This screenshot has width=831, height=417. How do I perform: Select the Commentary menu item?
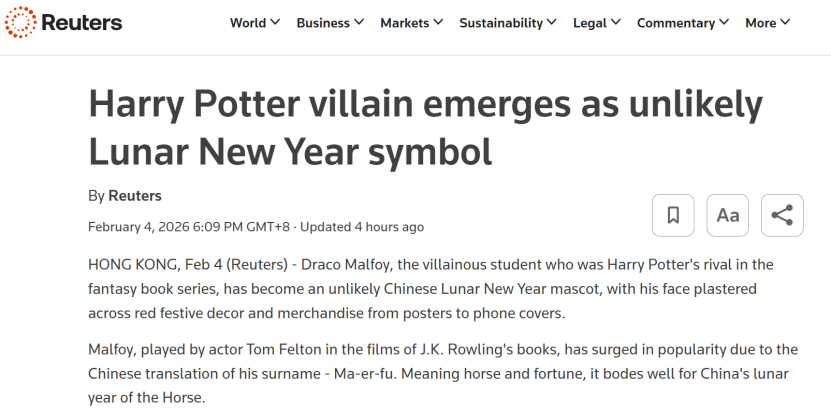(x=675, y=22)
